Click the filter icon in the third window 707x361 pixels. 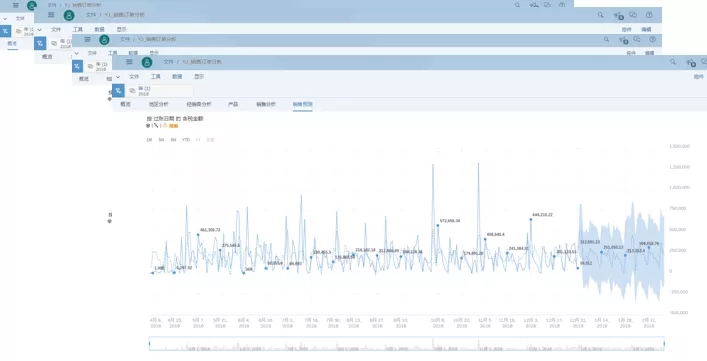(78, 66)
